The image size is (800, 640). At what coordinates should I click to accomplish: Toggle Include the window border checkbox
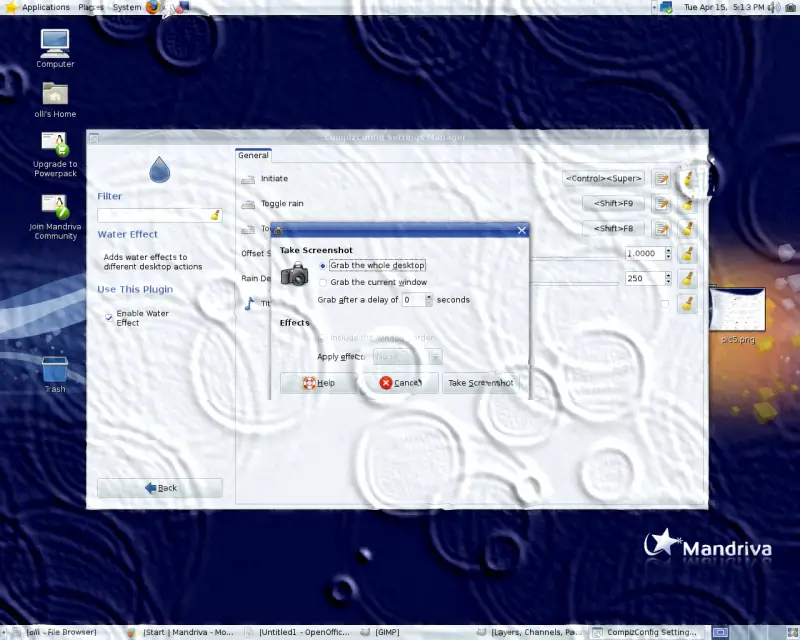pos(322,338)
